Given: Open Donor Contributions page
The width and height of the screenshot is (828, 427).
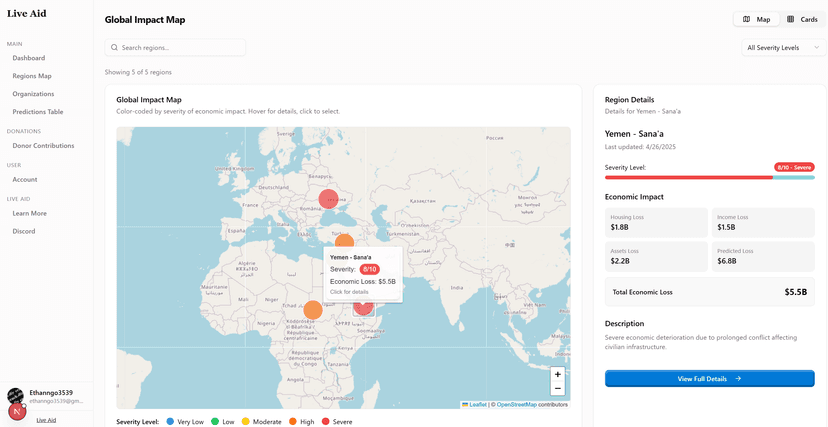Looking at the screenshot, I should tap(43, 146).
